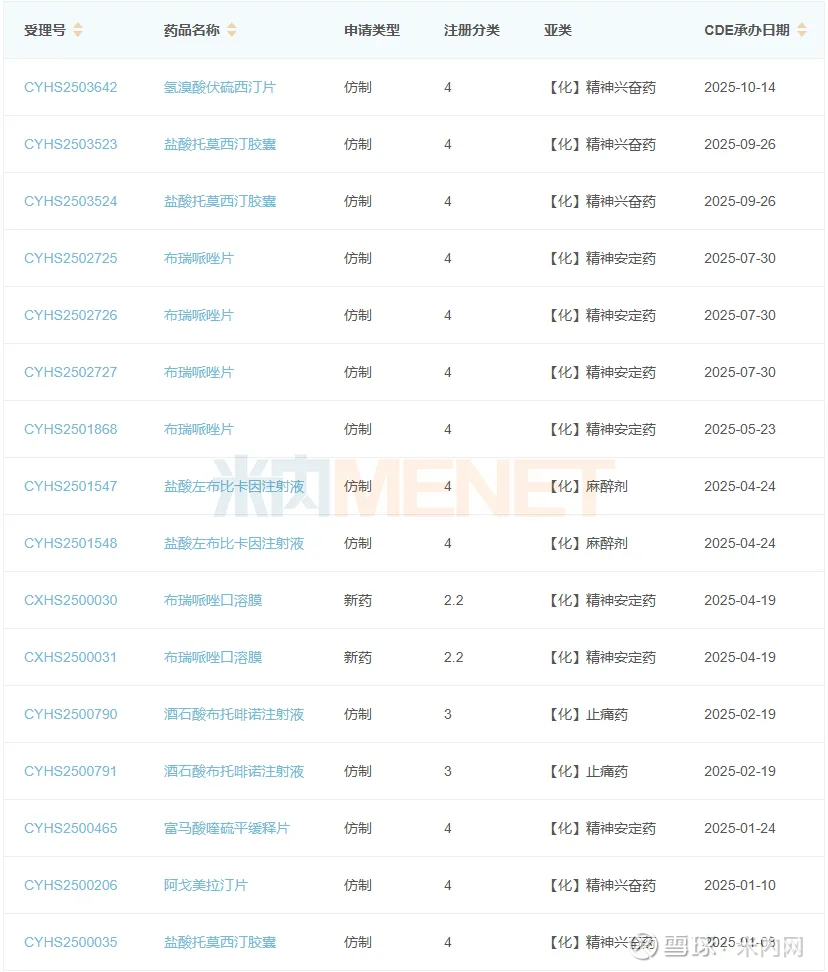Select the 亚类 column header
Screen dimensions: 828x972
coord(558,30)
